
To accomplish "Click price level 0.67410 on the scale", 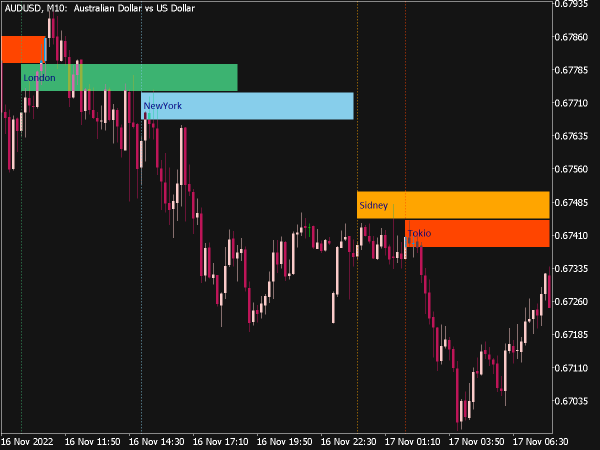I will coord(571,235).
